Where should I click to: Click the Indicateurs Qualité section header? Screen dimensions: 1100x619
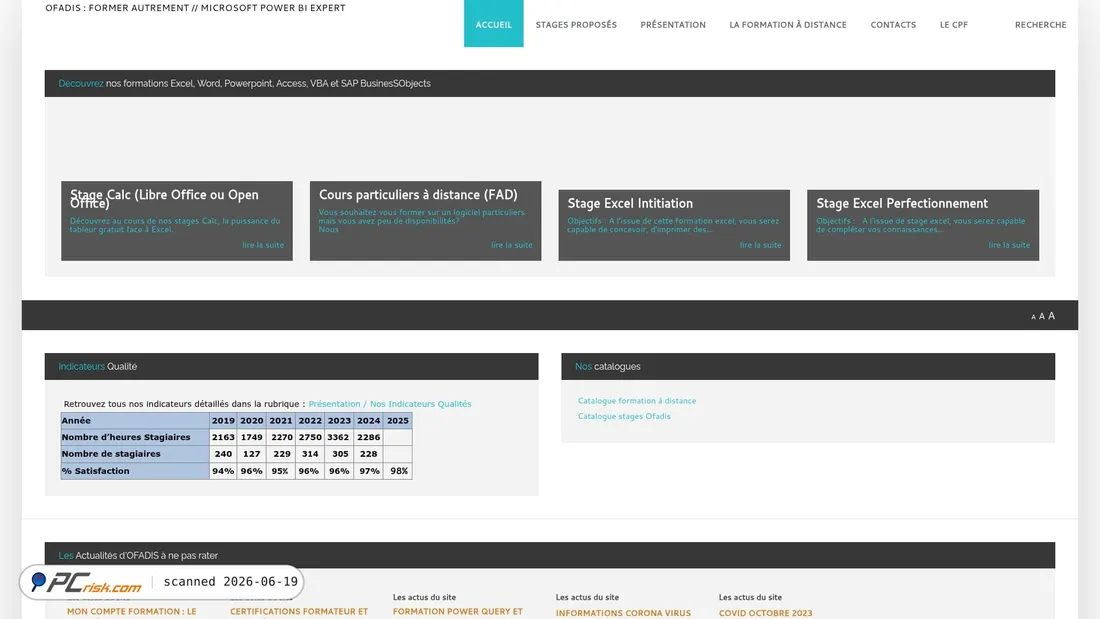point(291,366)
